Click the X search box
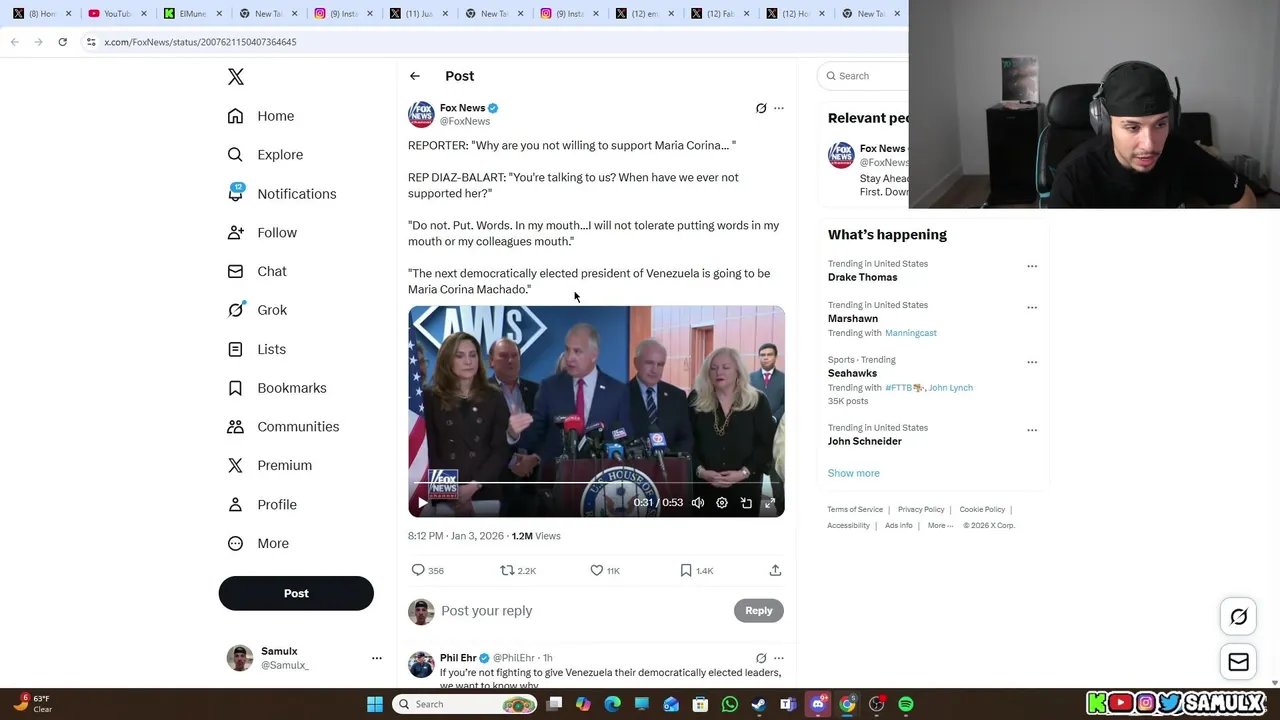 865,76
